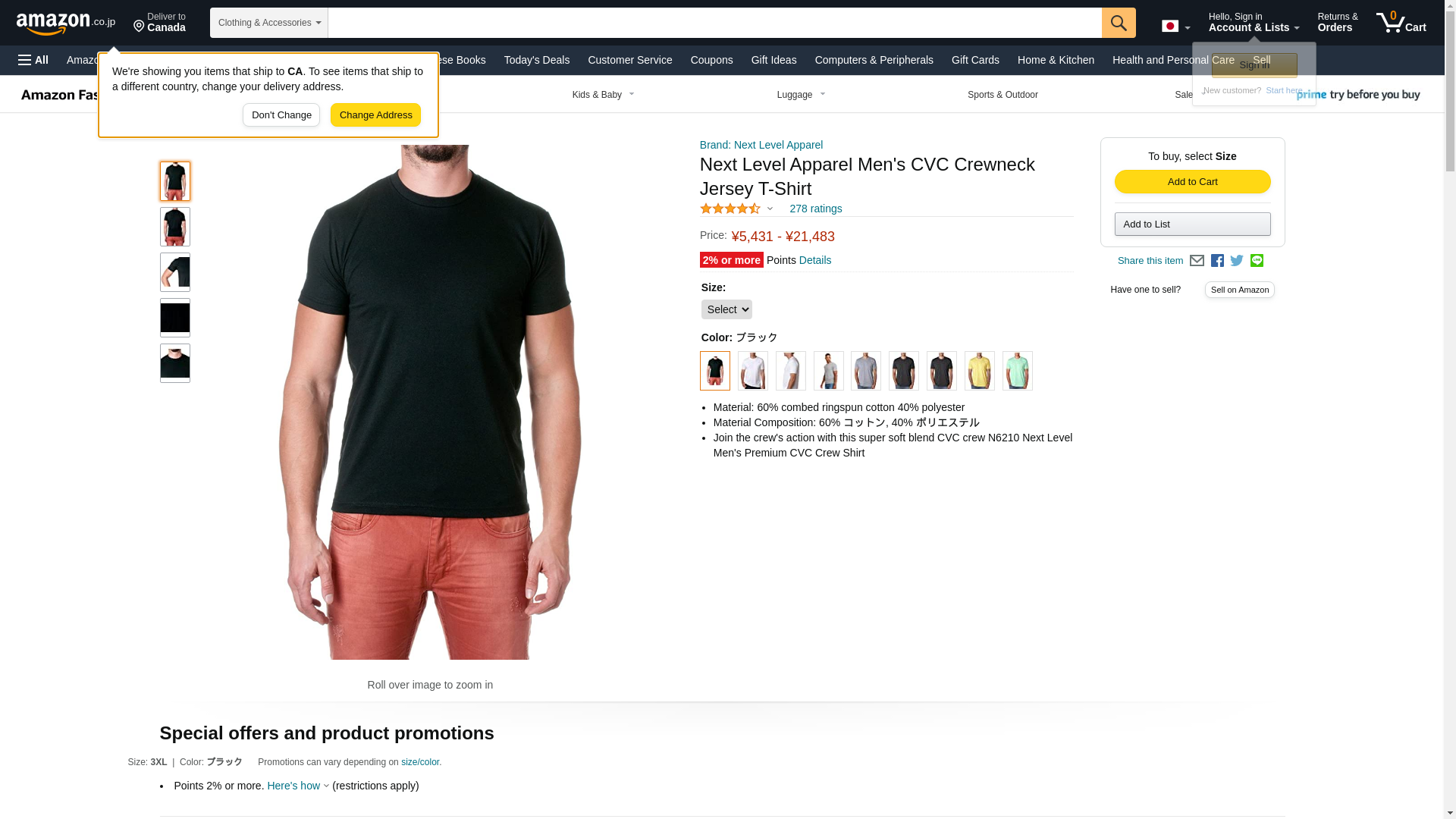Viewport: 1456px width, 819px height.
Task: Open Today's Deals in navigation bar
Action: (537, 60)
